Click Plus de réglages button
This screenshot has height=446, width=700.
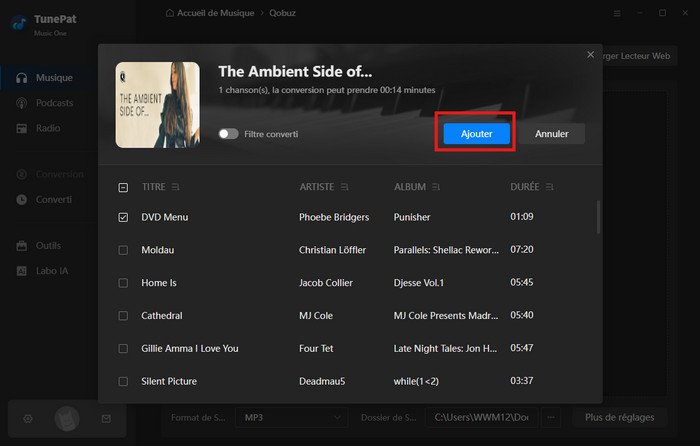point(620,417)
